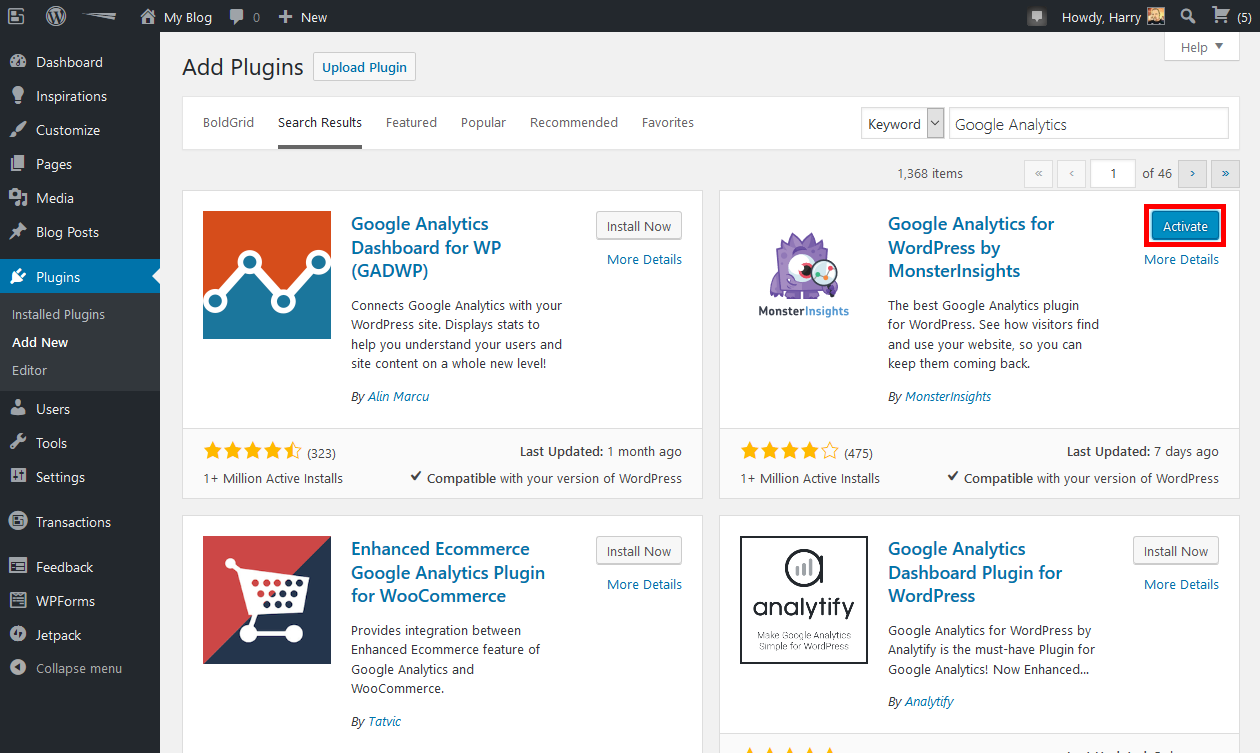The image size is (1260, 753).
Task: Click the Customize paintbrush icon
Action: 18,130
